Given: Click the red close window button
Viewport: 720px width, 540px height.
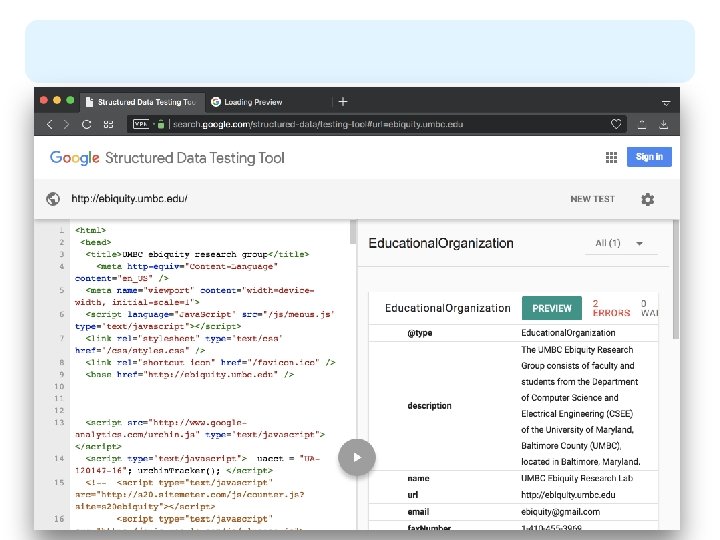Looking at the screenshot, I should pyautogui.click(x=44, y=101).
